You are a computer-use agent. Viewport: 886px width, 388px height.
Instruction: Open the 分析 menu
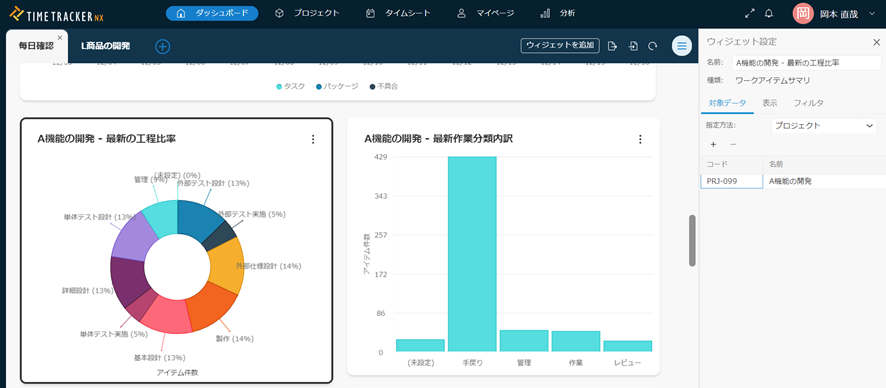click(558, 14)
